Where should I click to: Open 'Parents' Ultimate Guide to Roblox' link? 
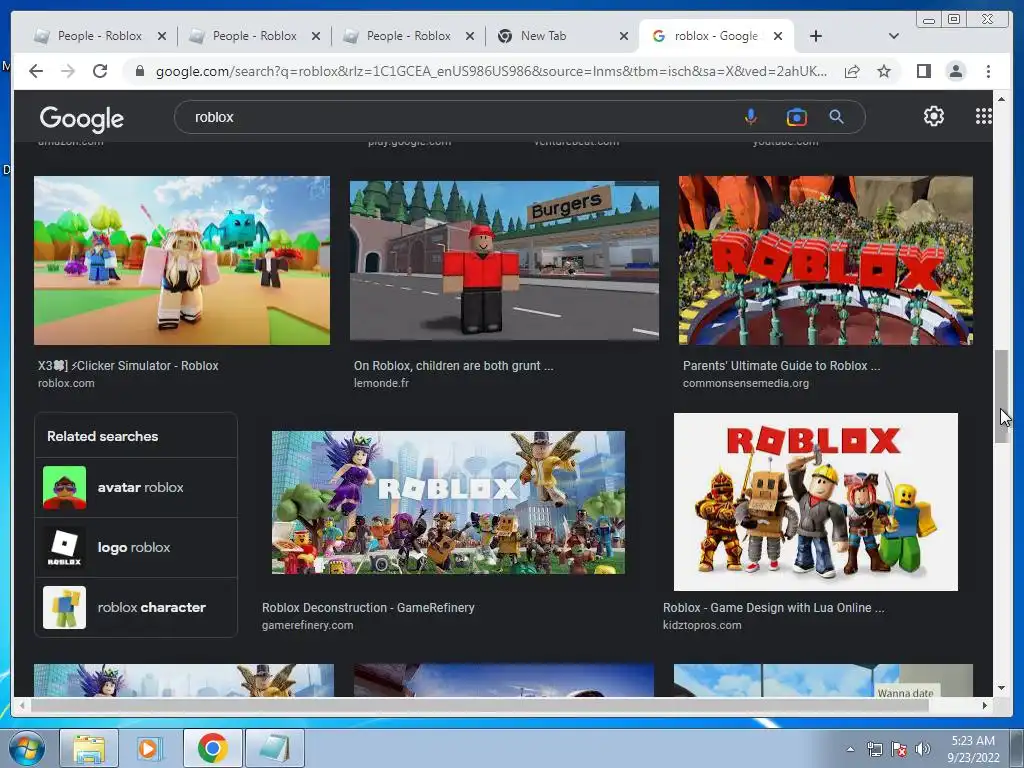pos(781,366)
